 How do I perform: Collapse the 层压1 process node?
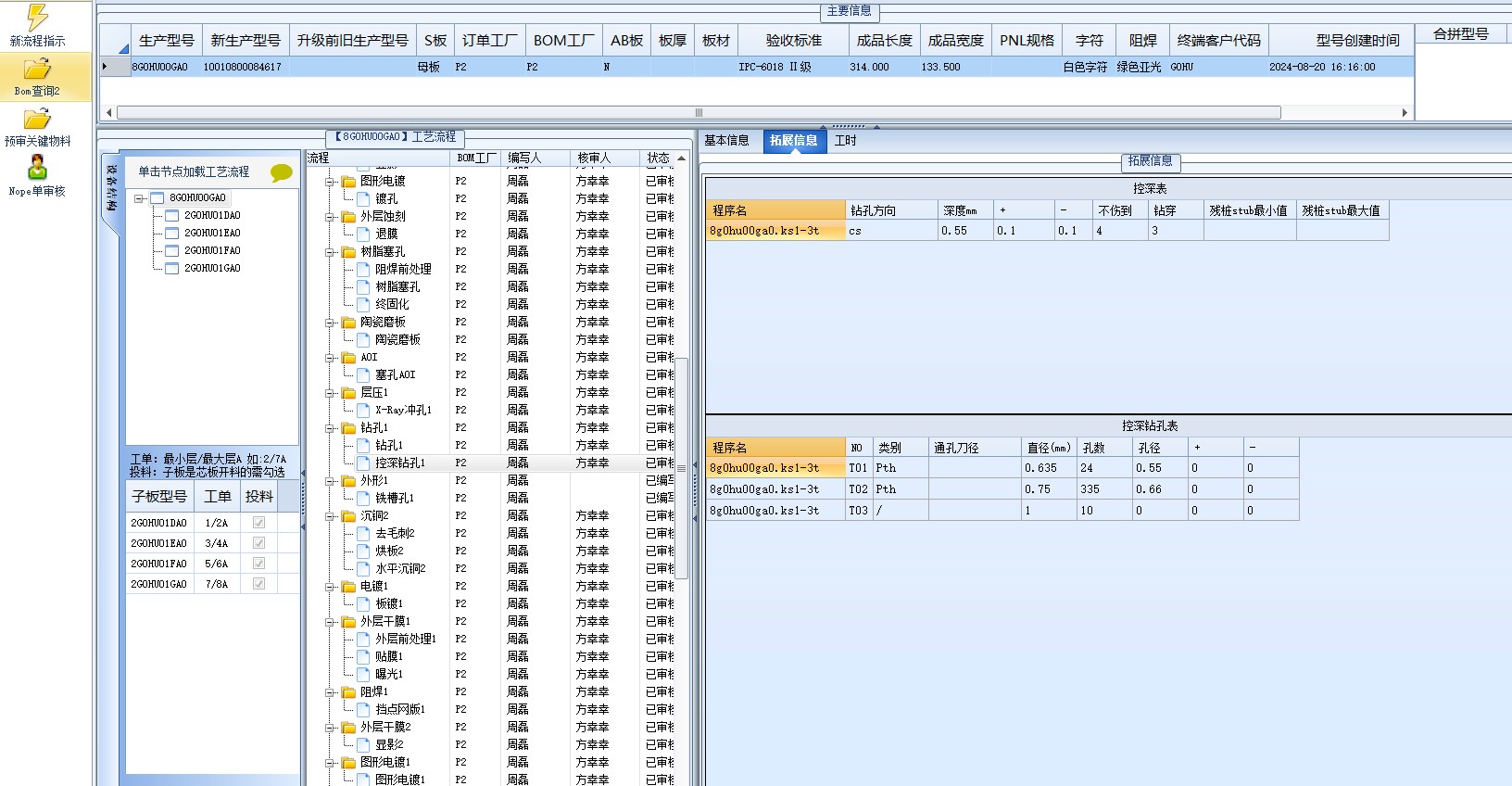coord(329,393)
